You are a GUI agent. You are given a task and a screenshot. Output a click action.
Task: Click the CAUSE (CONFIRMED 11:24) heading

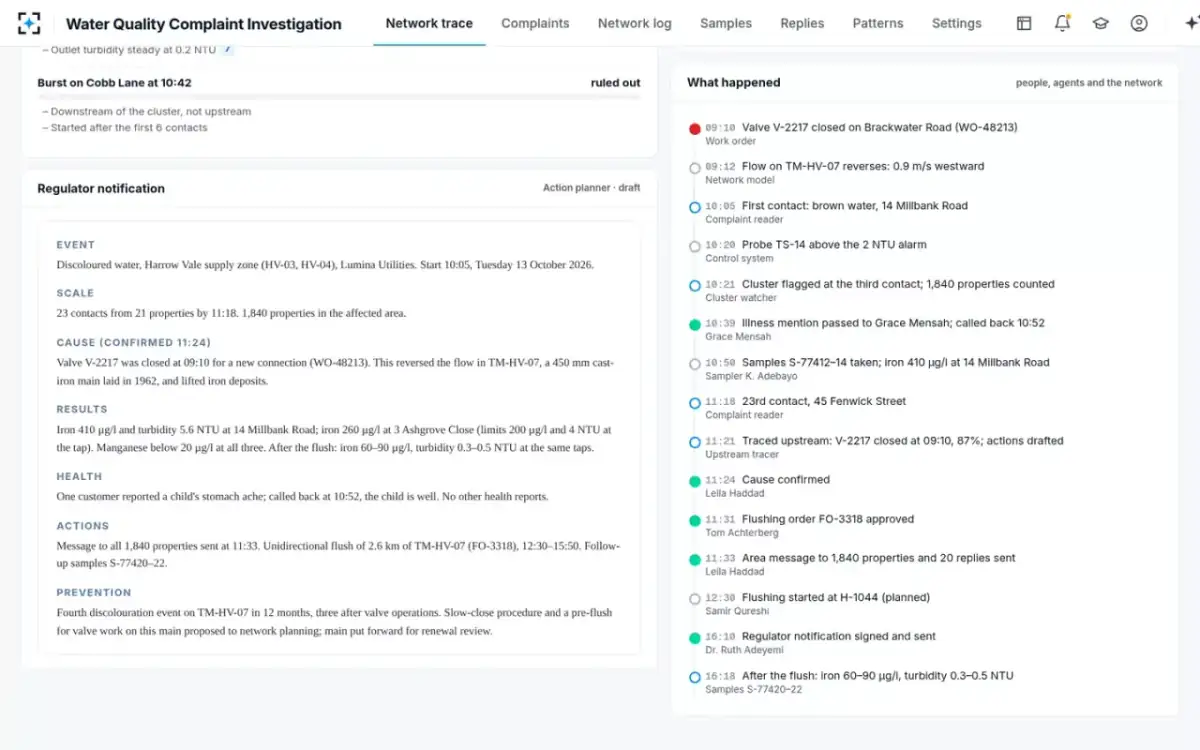point(134,342)
